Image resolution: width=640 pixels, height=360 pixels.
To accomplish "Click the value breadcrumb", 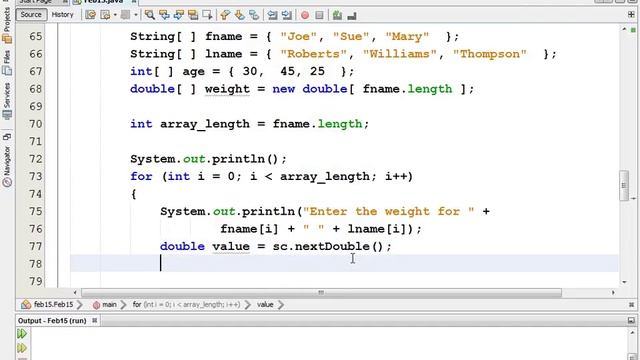I will pyautogui.click(x=265, y=304).
